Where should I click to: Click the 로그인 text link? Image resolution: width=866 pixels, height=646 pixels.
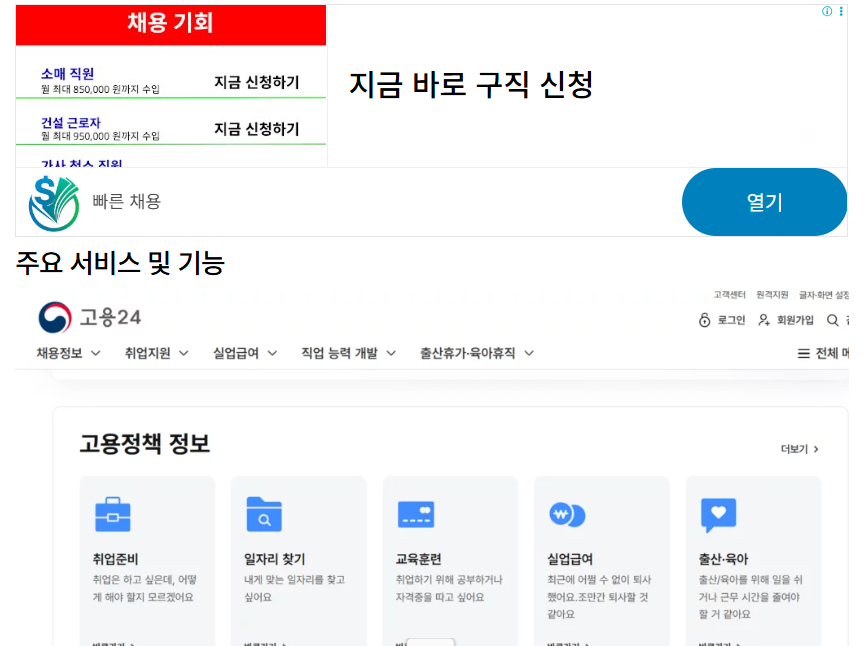tap(731, 320)
